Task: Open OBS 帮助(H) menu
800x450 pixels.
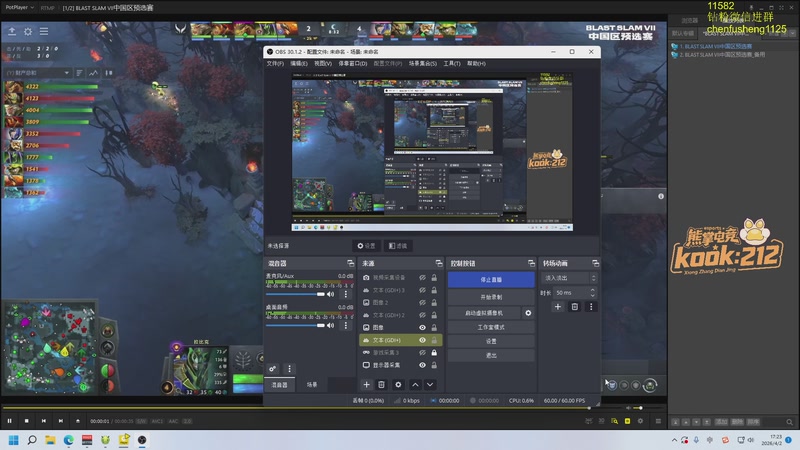Action: click(476, 63)
